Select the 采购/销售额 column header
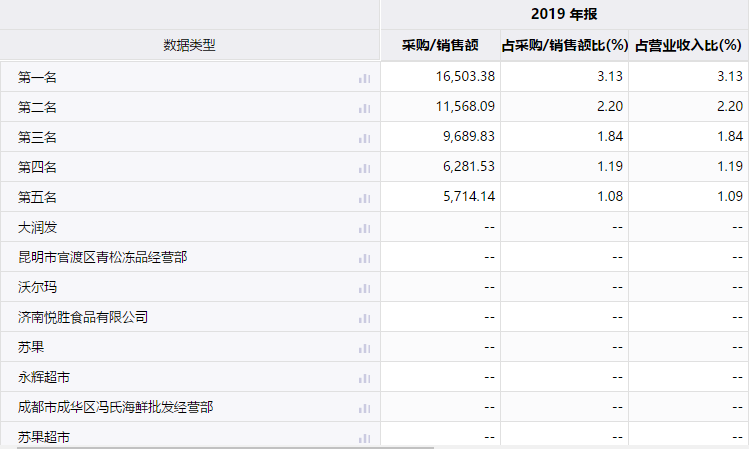 440,45
